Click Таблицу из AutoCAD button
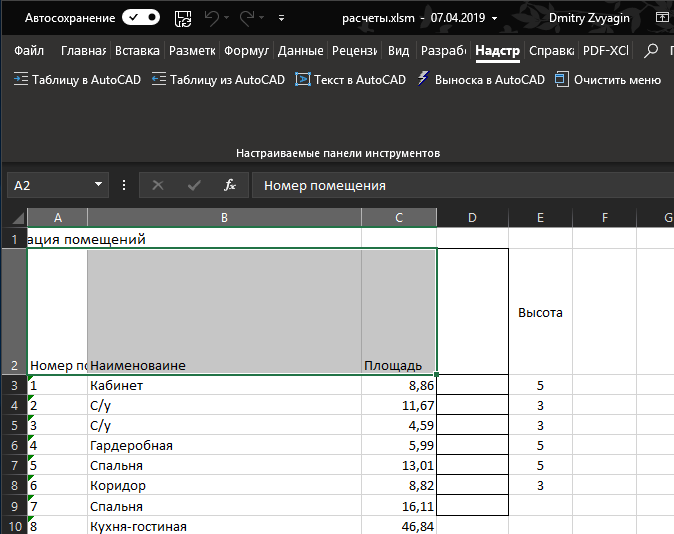This screenshot has height=534, width=674. 218,80
